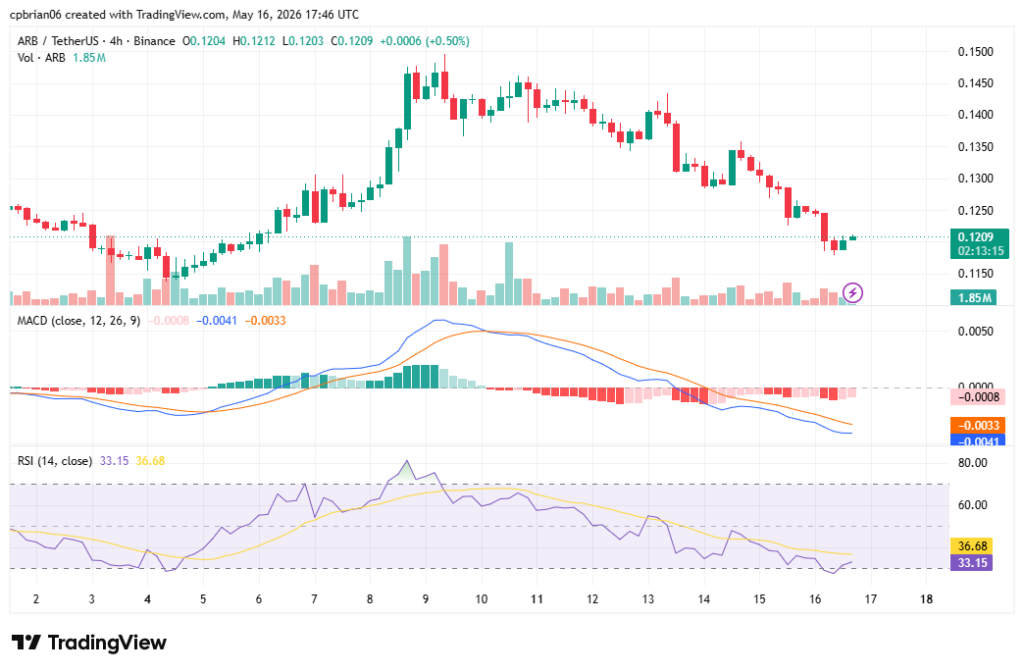Click the cpbrian06 created with TradingView.com caption
The height and width of the screenshot is (672, 1024).
tap(184, 14)
